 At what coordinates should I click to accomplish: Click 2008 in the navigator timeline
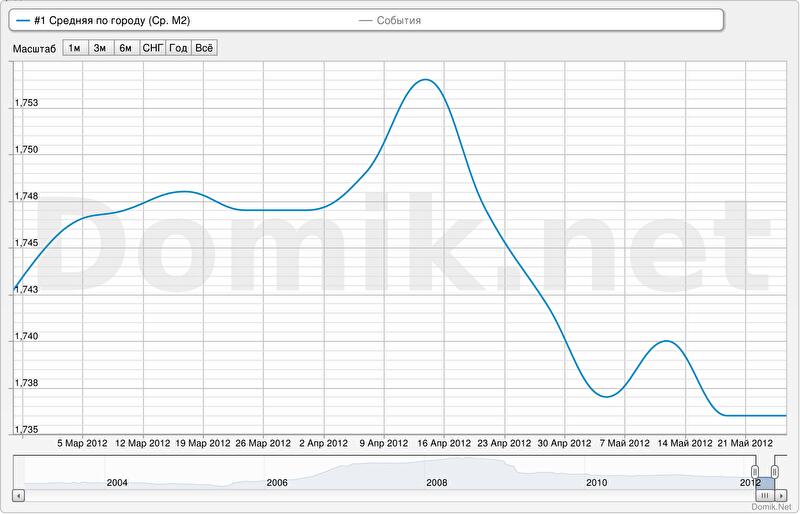[x=437, y=482]
